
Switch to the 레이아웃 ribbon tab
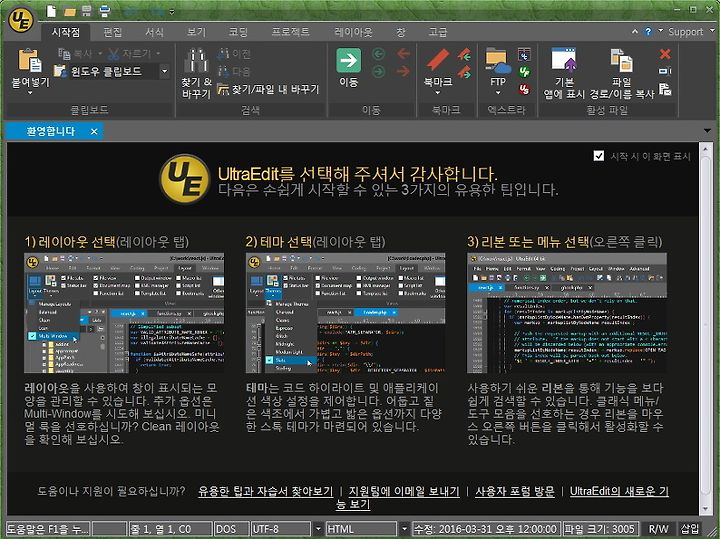(353, 32)
